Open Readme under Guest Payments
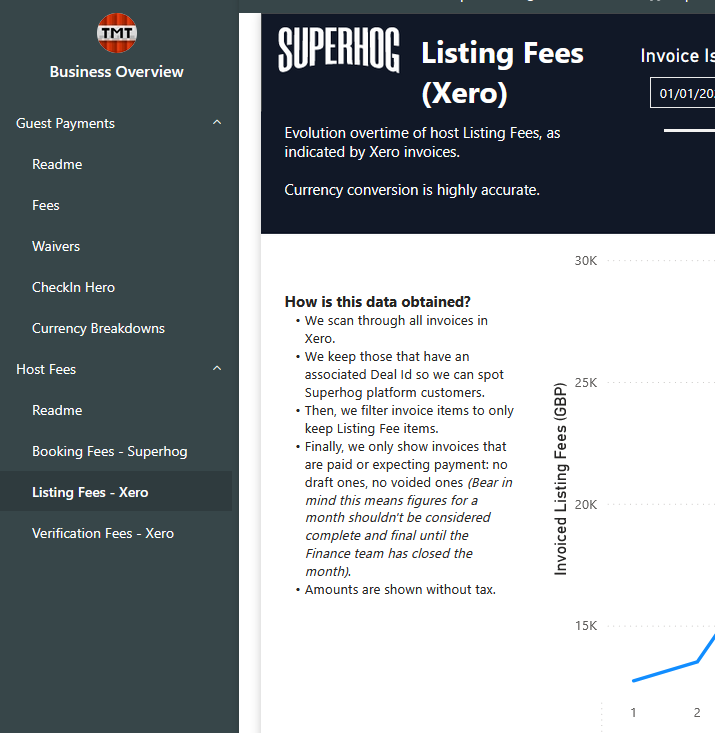 click(57, 164)
